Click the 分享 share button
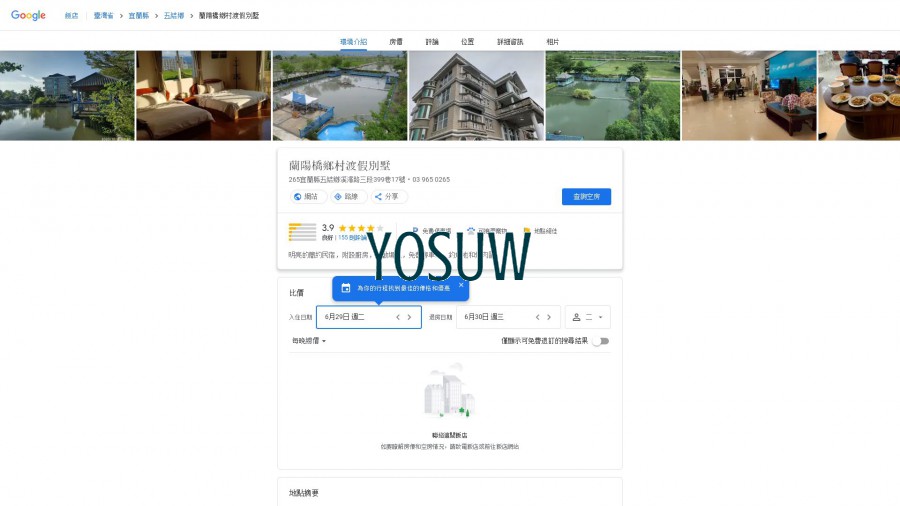Screen dimensions: 900x506 pos(389,197)
